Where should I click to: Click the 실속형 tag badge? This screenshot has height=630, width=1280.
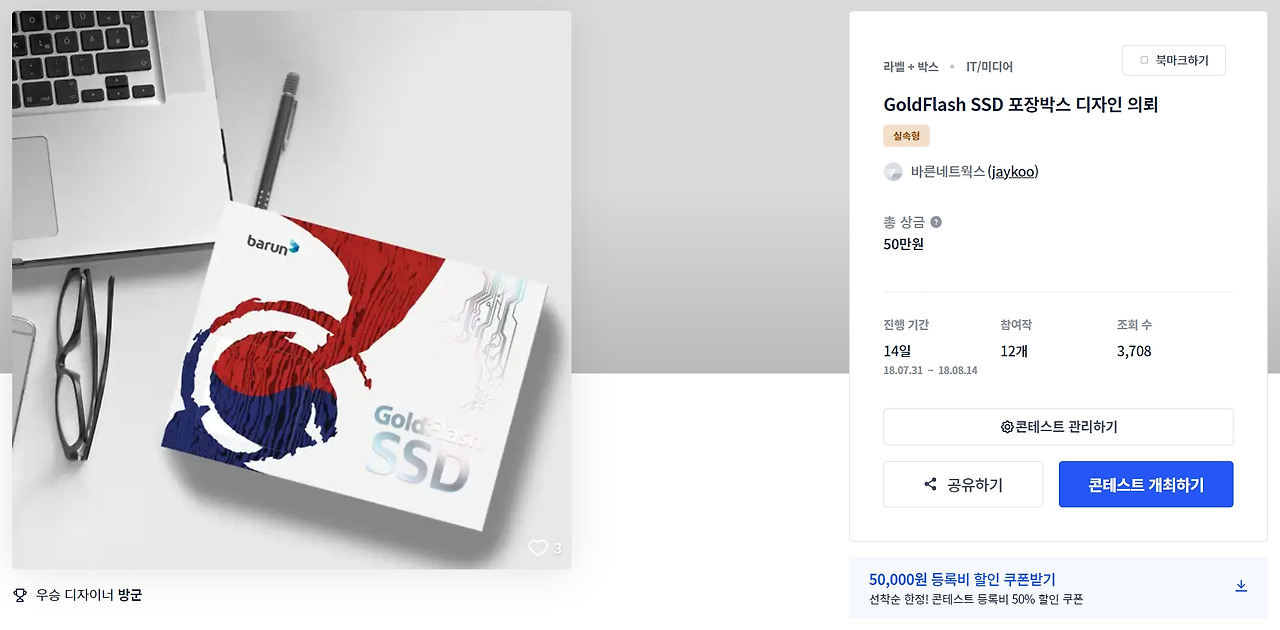click(906, 136)
